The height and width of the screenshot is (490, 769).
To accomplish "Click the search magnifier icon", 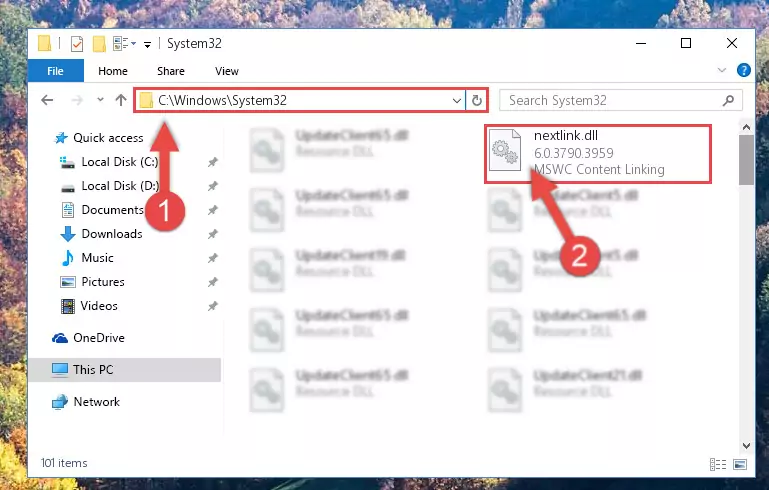I will pos(728,101).
